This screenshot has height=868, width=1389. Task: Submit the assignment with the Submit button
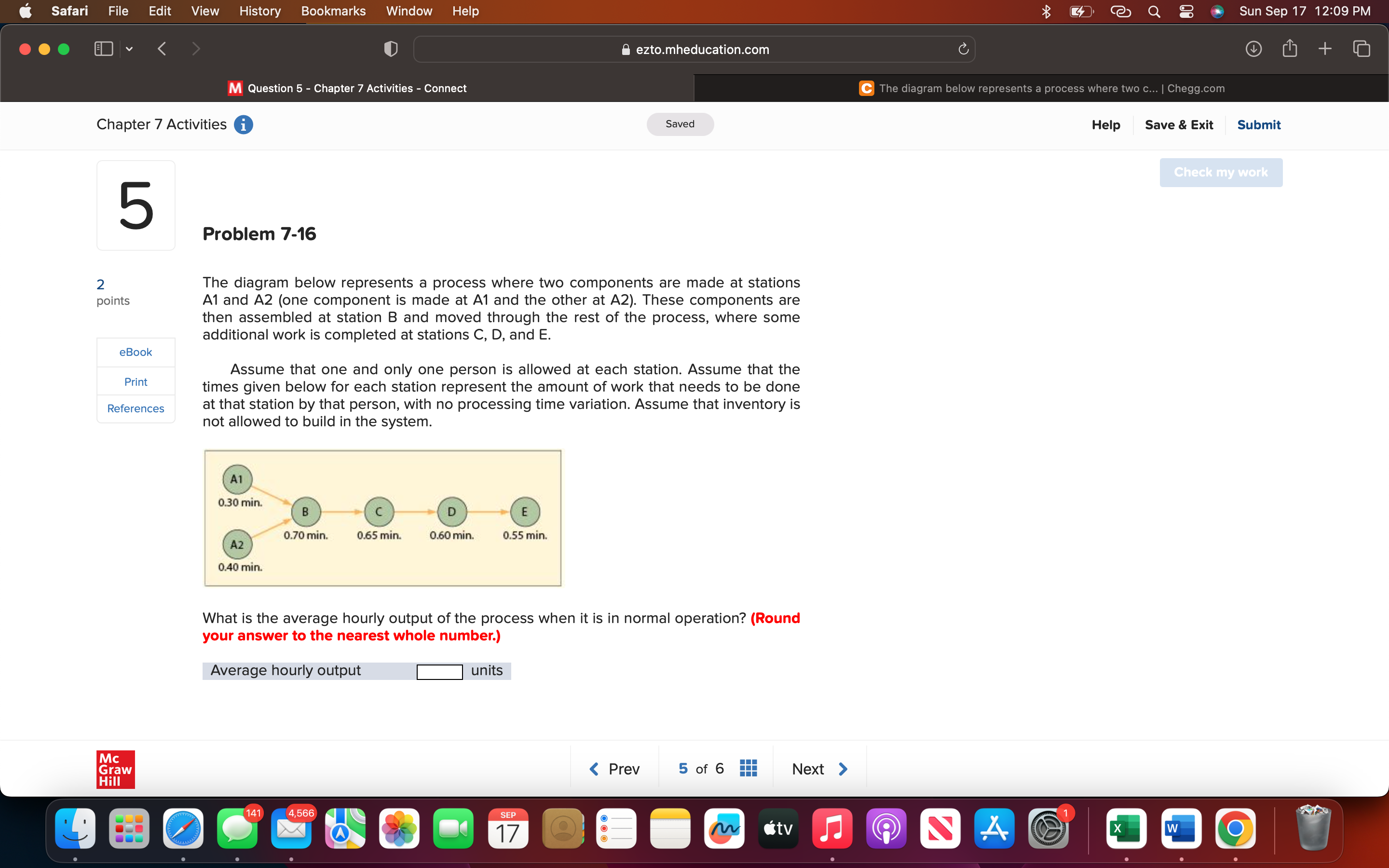point(1259,124)
